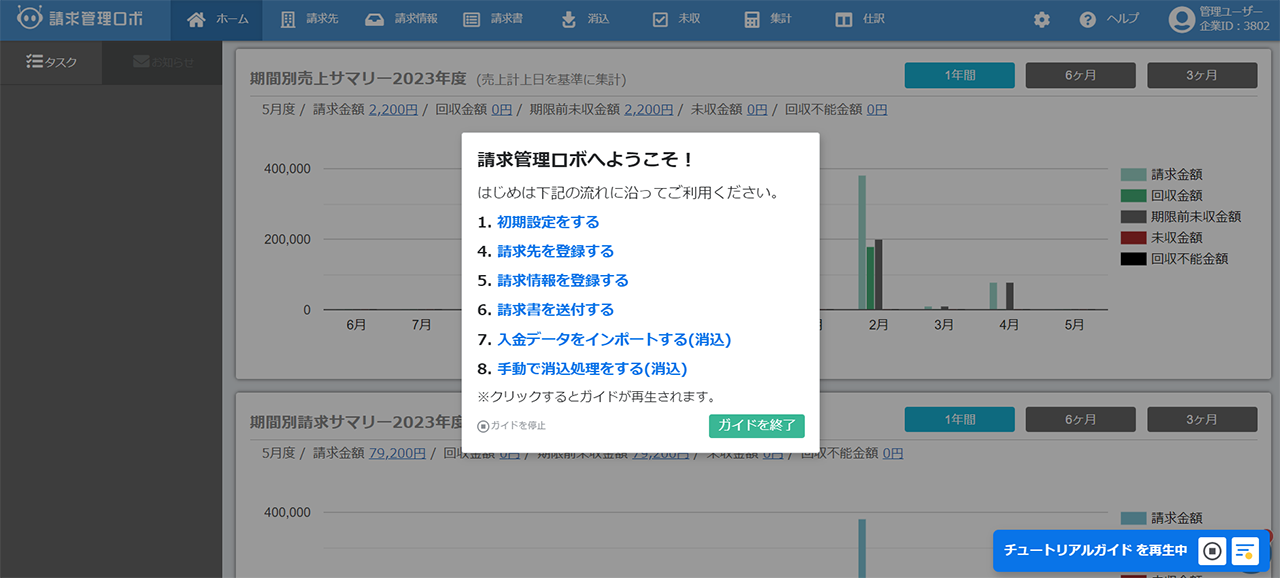Click the tall 2月 請求金額 bar
The width and height of the screenshot is (1280, 578).
coord(862,243)
